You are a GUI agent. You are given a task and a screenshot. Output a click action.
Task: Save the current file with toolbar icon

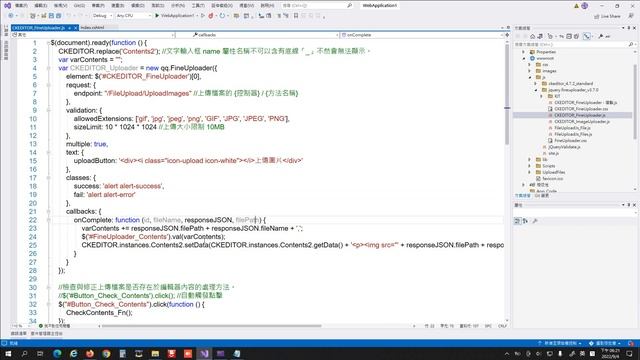51,16
